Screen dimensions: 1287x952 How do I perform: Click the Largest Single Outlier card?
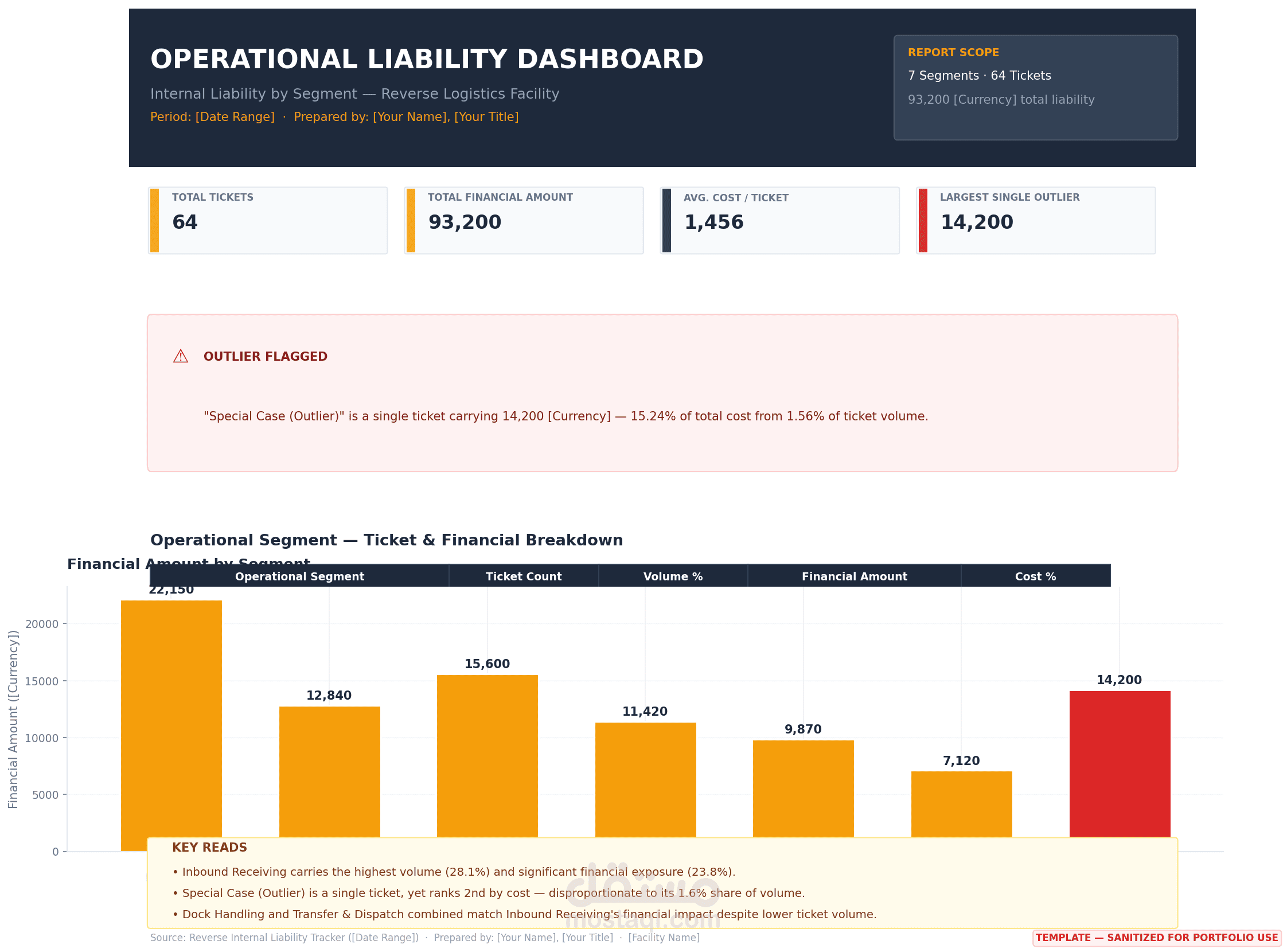click(1036, 220)
